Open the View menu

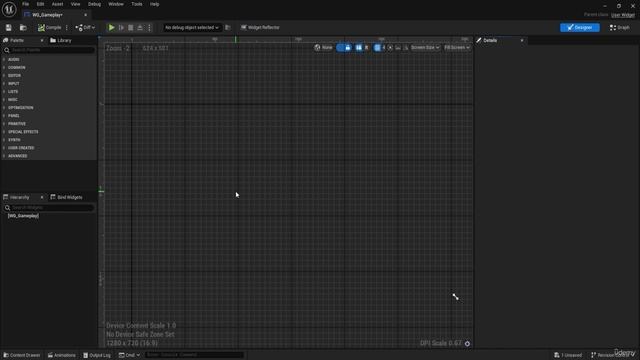point(76,4)
